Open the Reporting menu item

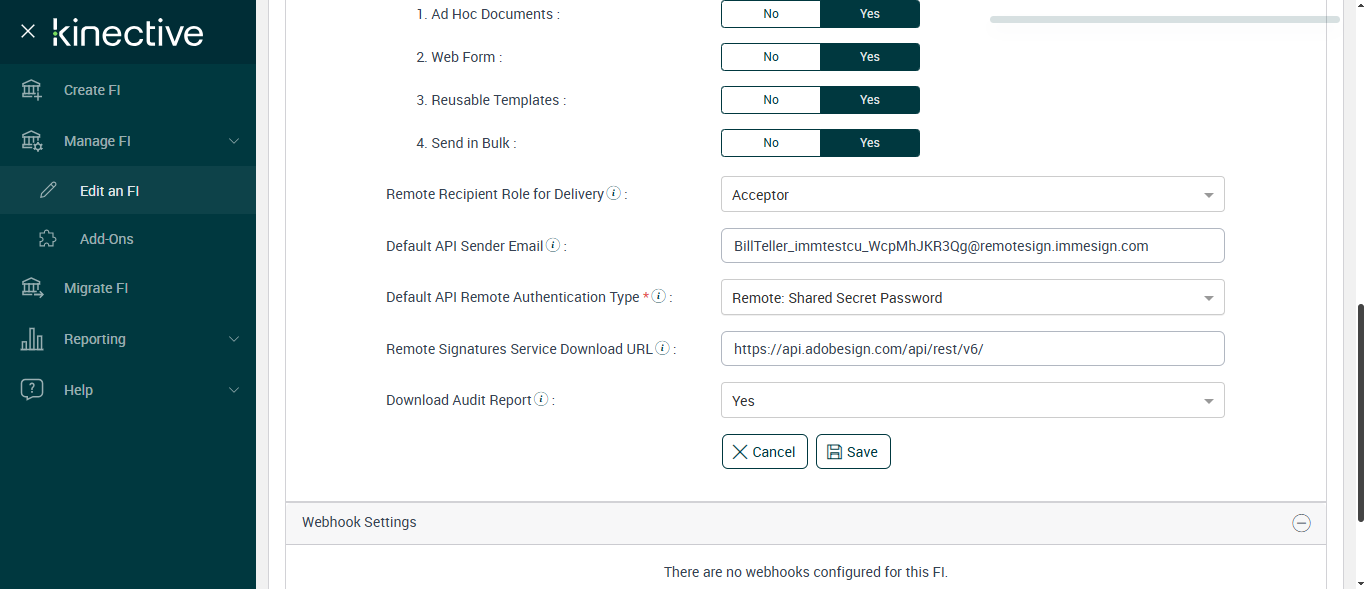[x=128, y=339]
